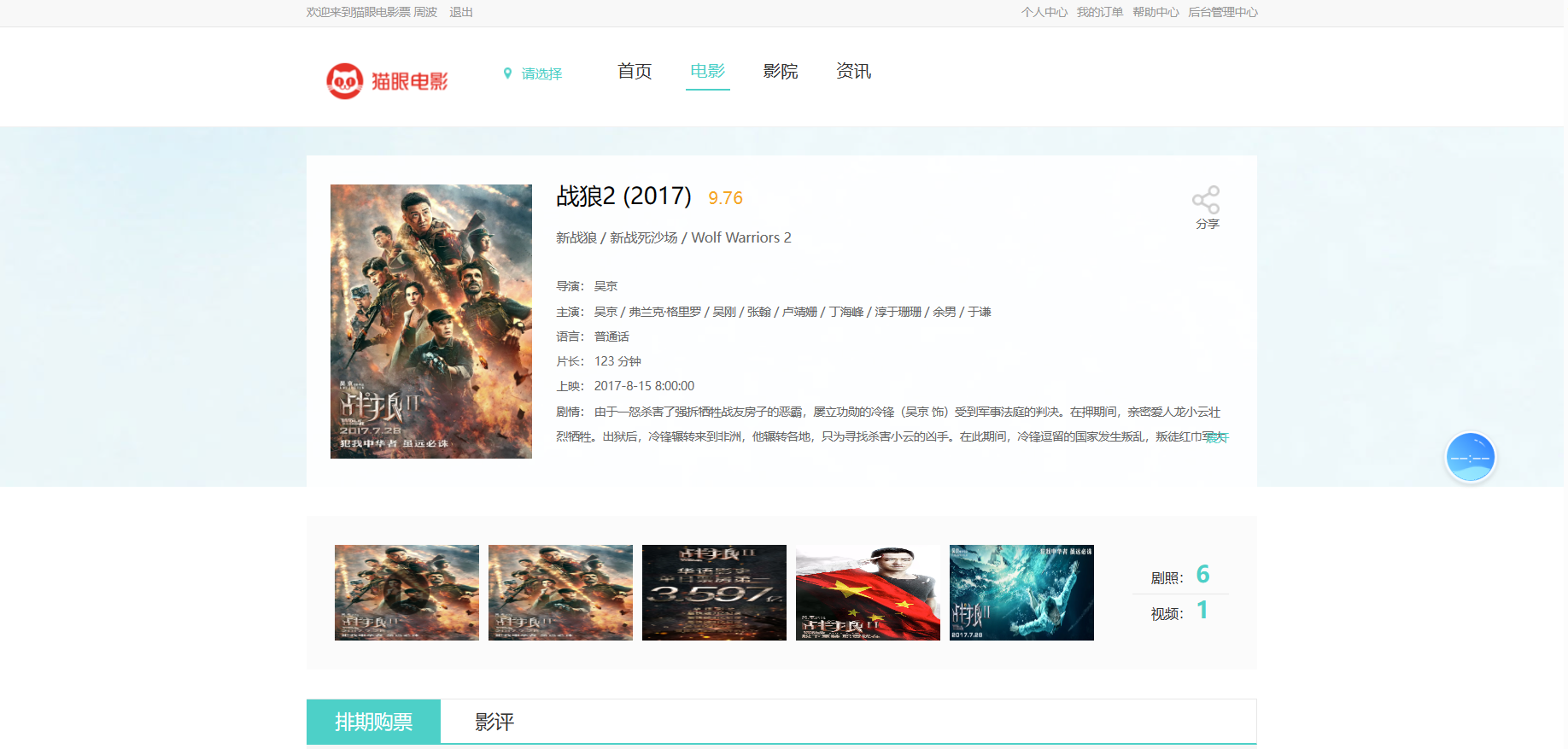The image size is (1568, 749).
Task: Select the 电影 navigation item
Action: [707, 72]
